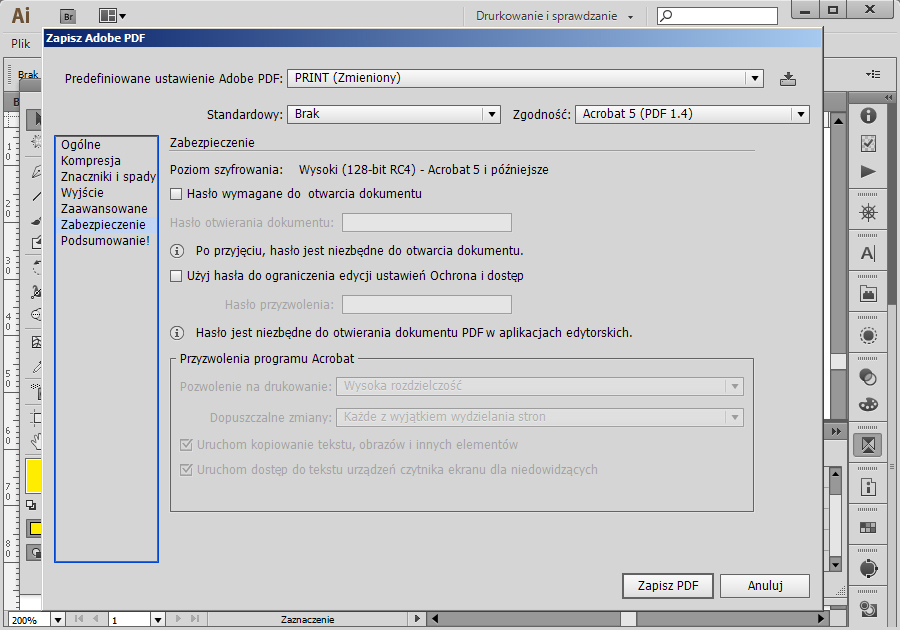Expand the status bar Zaznaczenie arrow
Viewport: 900px width, 630px height.
point(417,619)
